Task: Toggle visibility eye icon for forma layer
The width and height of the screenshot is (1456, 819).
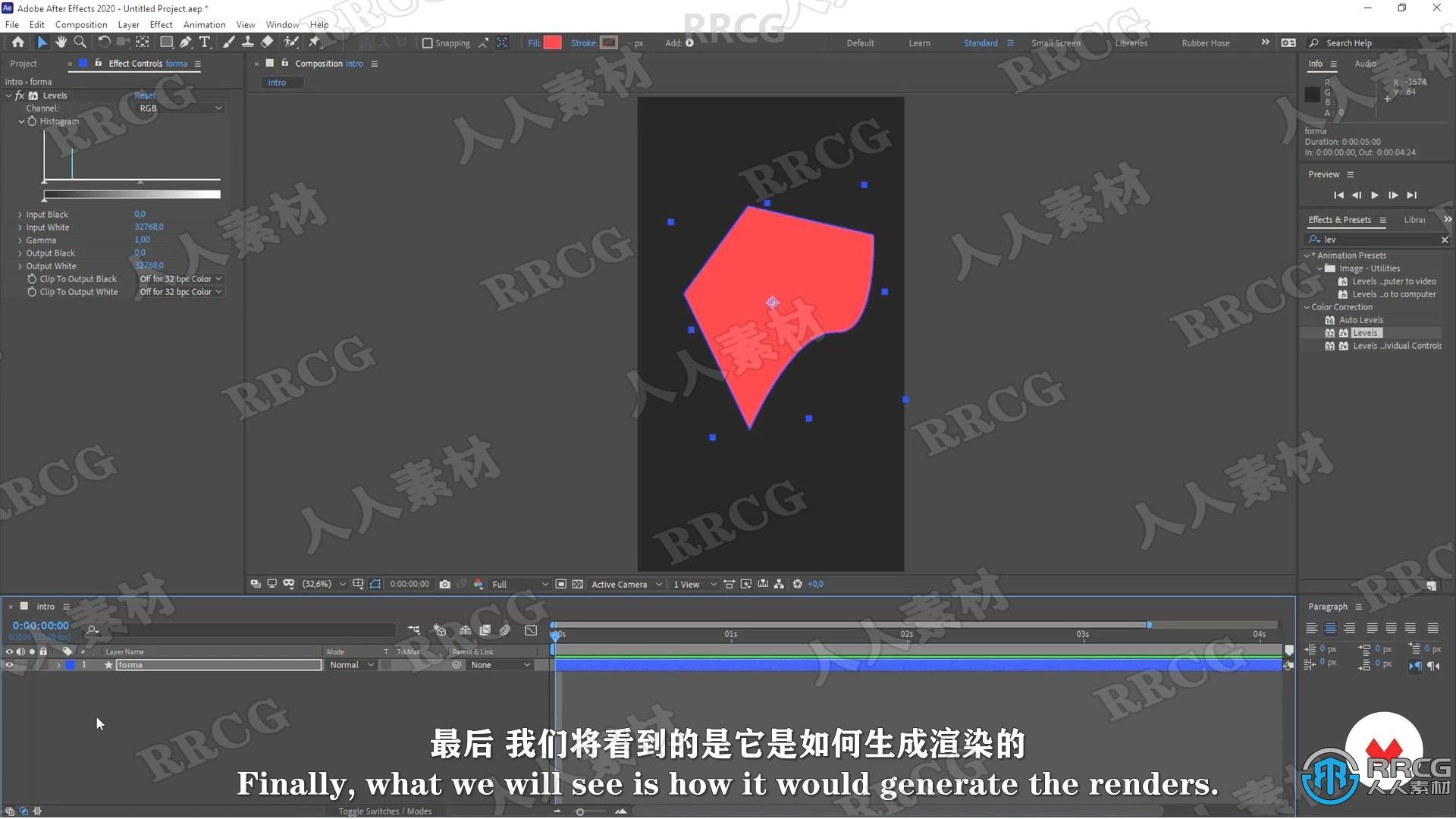Action: click(x=10, y=665)
